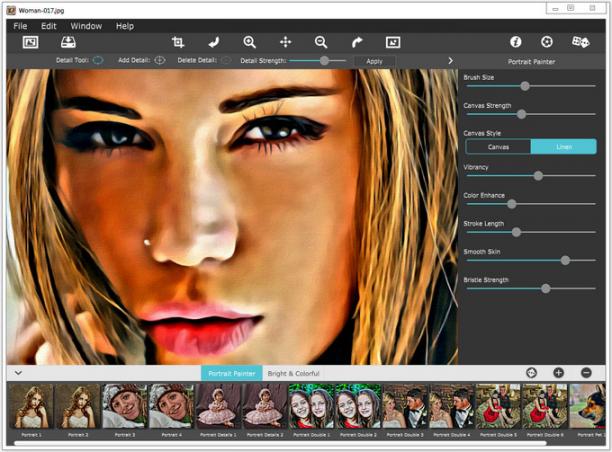
Task: Switch to the Bright & Colorful tab
Action: (294, 374)
